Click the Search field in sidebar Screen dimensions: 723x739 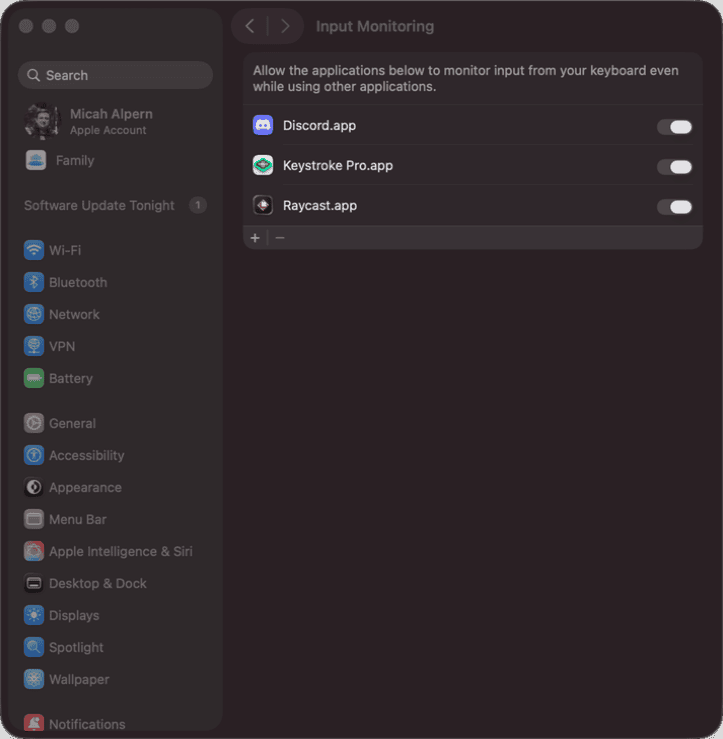click(x=115, y=75)
